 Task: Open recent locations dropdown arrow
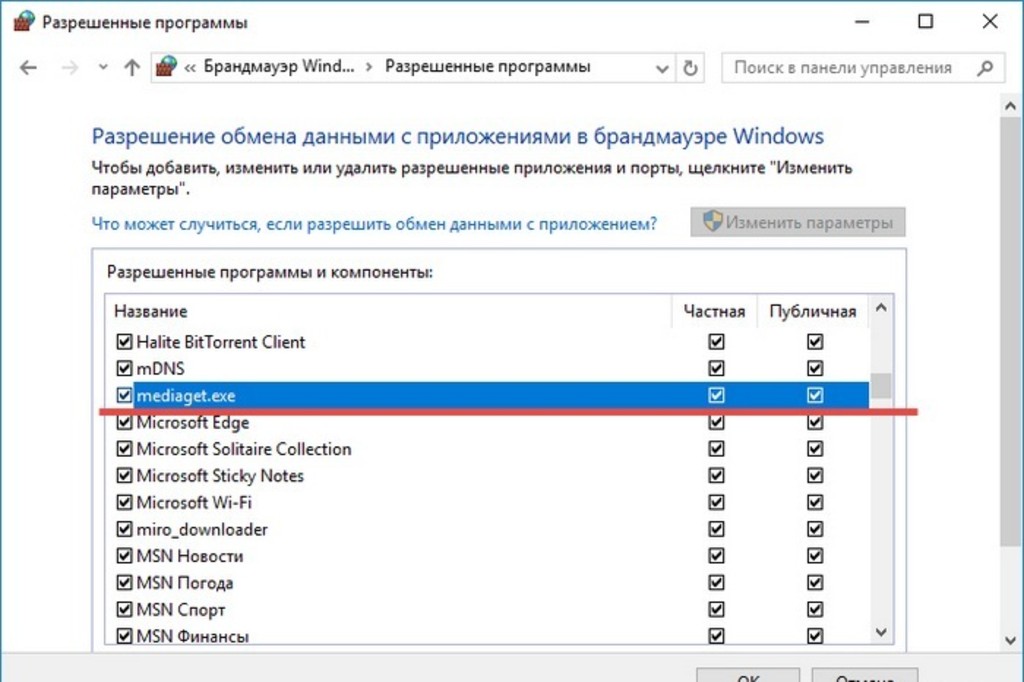(x=102, y=68)
